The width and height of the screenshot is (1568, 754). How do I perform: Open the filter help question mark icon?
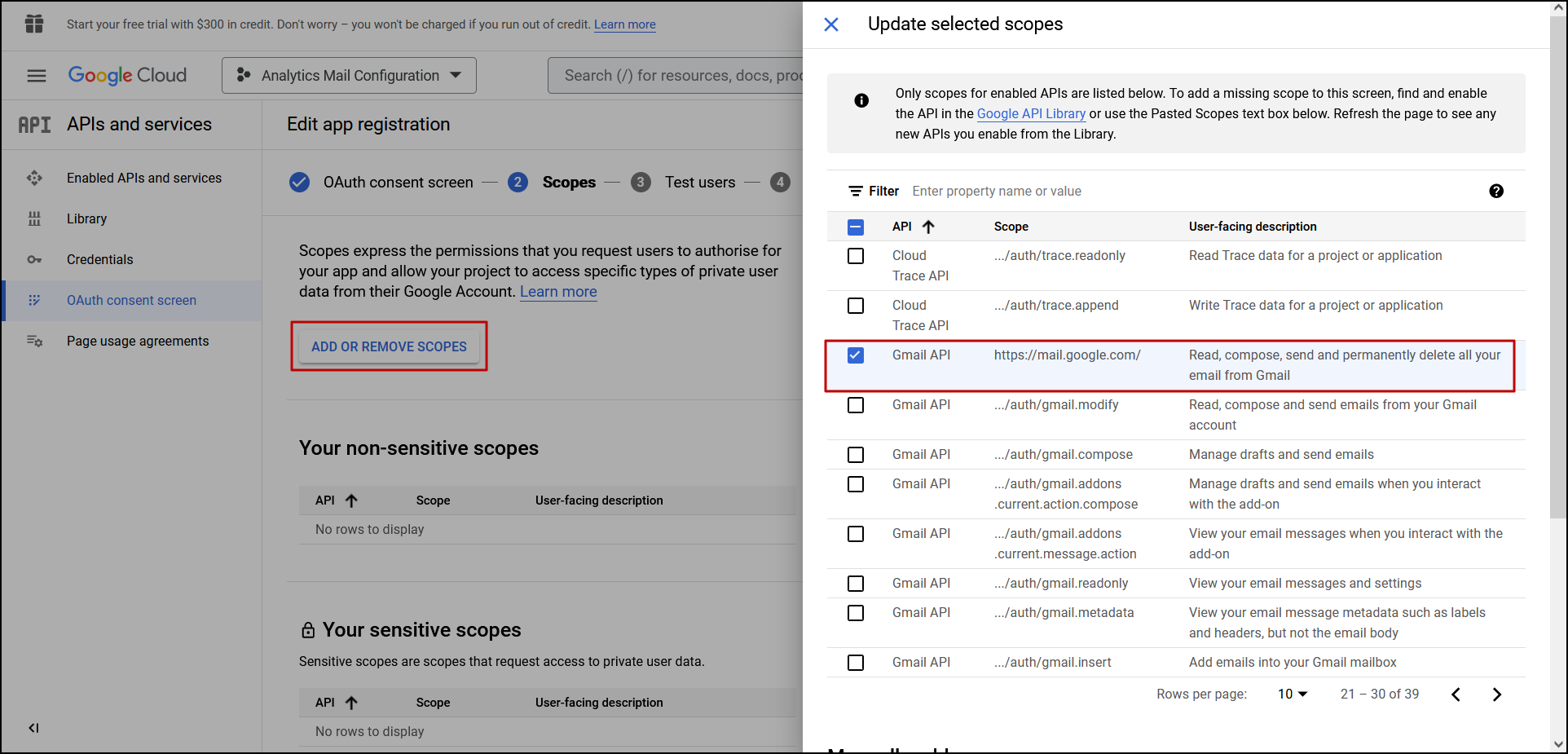click(x=1496, y=191)
